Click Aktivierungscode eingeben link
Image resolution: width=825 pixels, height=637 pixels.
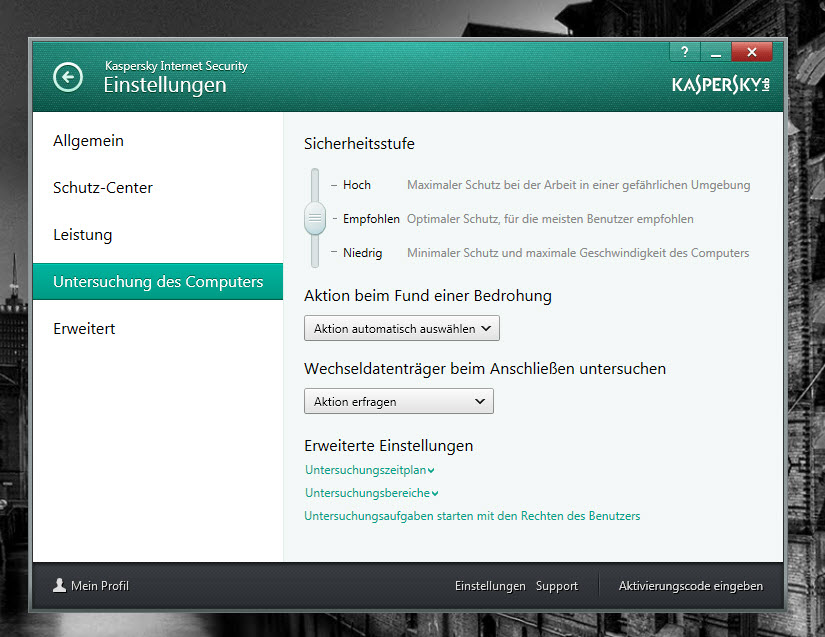point(690,586)
